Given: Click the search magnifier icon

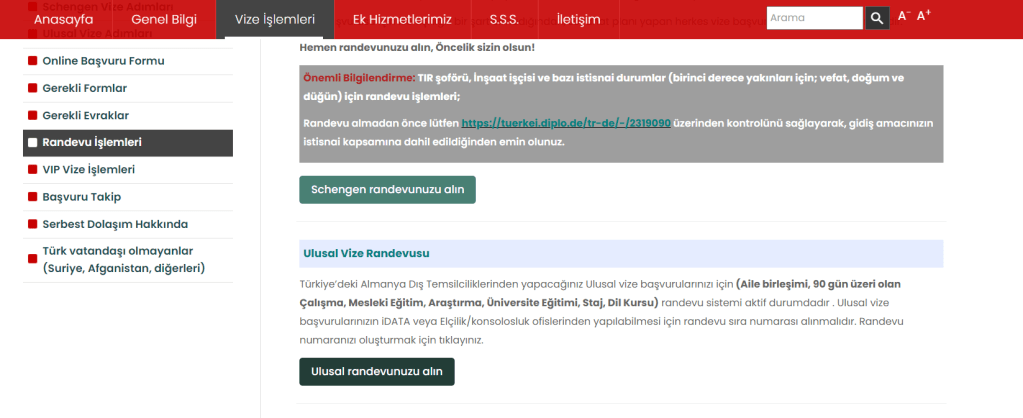Looking at the screenshot, I should (x=877, y=18).
